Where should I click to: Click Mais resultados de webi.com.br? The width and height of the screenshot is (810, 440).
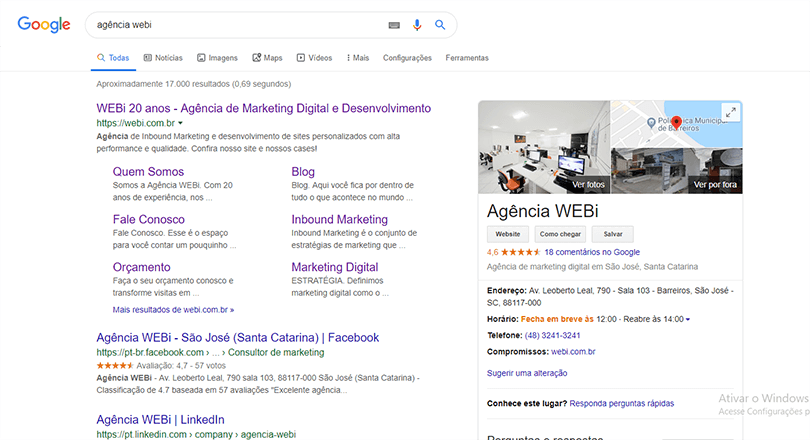pos(174,310)
